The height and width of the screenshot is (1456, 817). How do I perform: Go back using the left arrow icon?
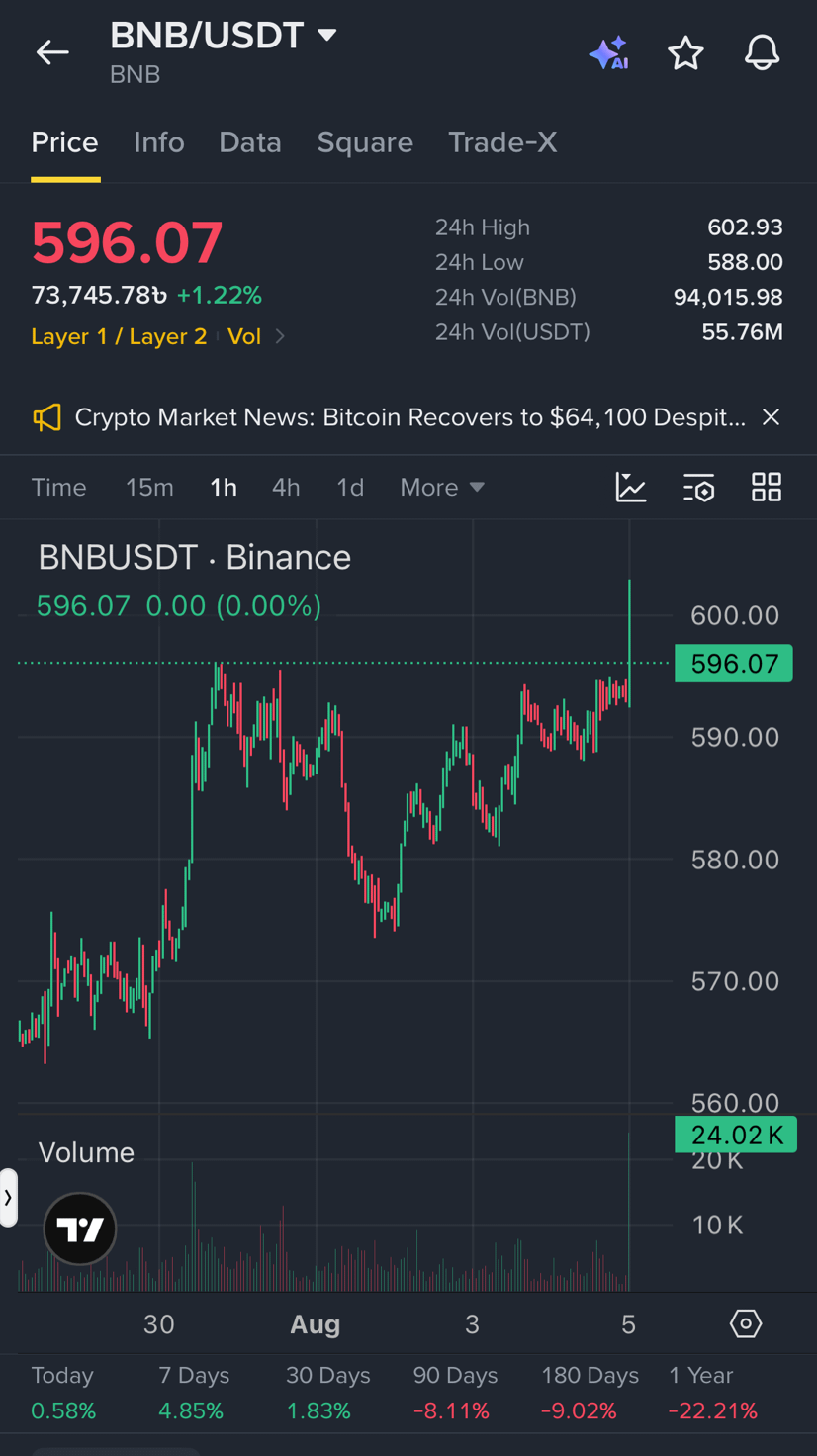click(52, 52)
